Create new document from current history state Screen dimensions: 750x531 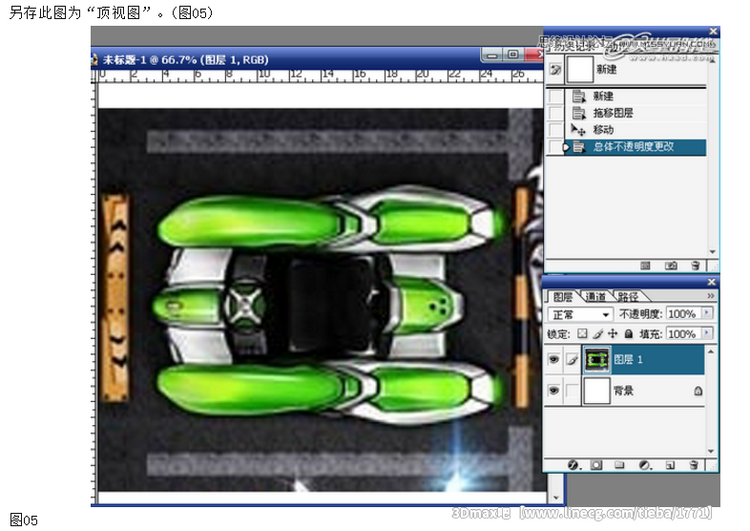[x=645, y=266]
